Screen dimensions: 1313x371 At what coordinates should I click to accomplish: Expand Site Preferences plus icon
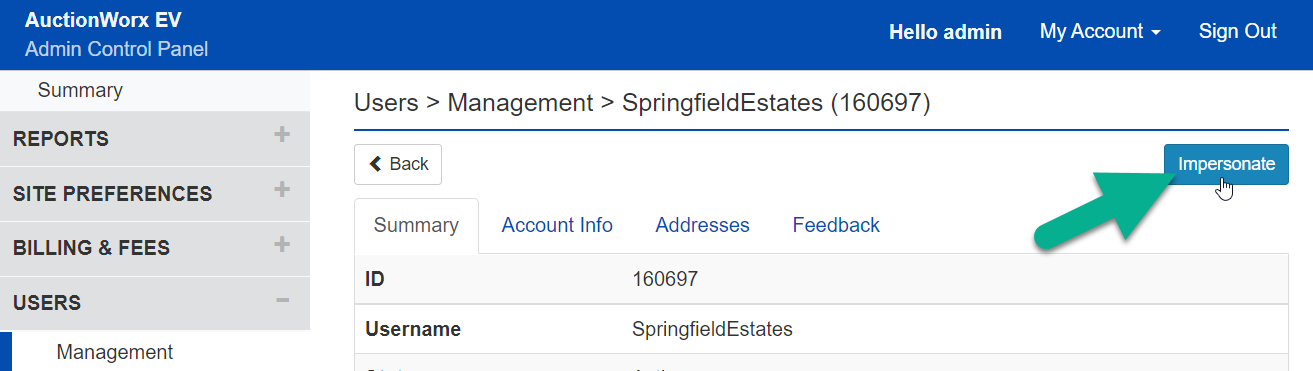click(282, 189)
